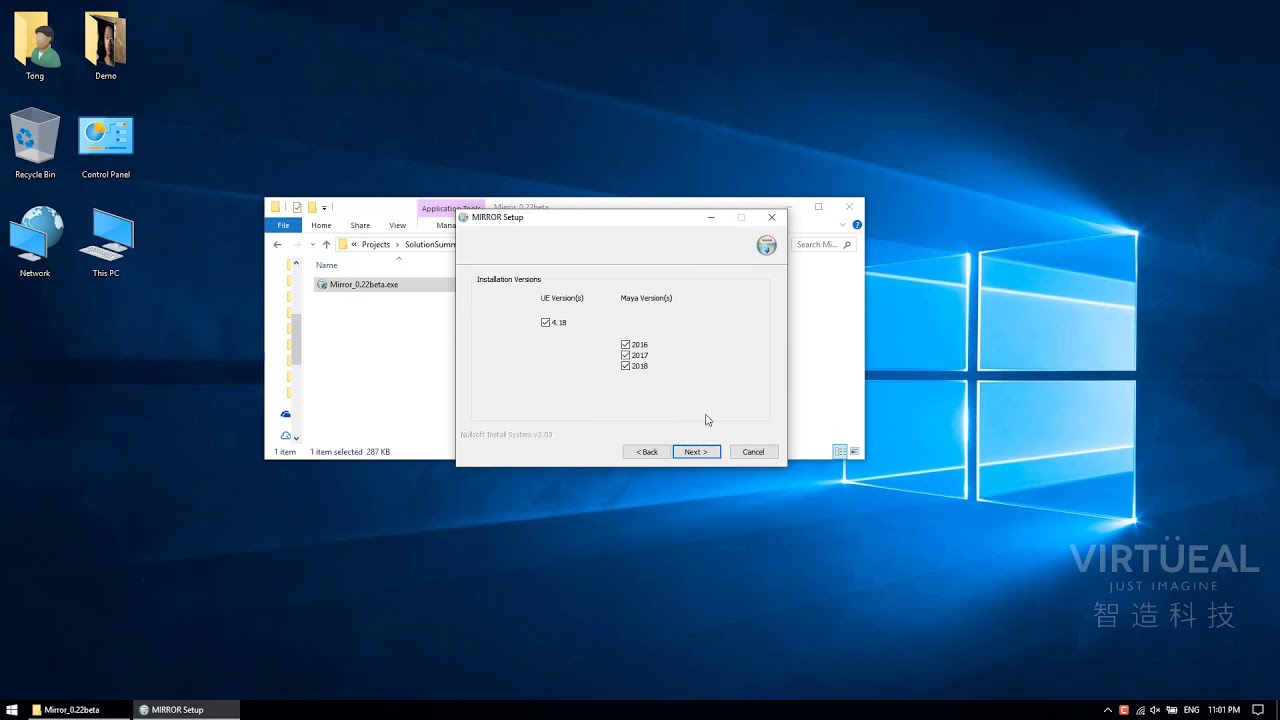This screenshot has height=720, width=1280.
Task: Click the red C tray application icon
Action: [x=1124, y=710]
